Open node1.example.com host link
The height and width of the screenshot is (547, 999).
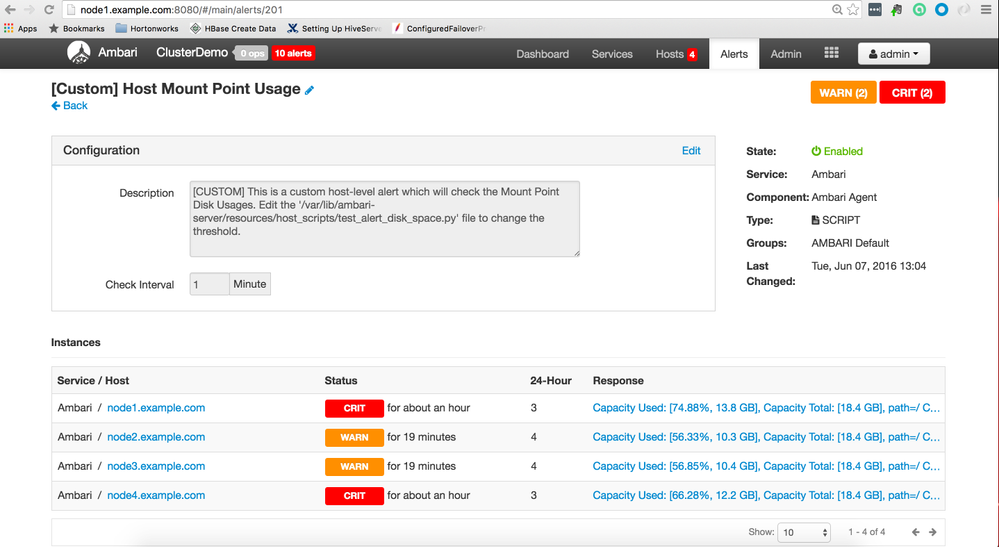click(156, 408)
